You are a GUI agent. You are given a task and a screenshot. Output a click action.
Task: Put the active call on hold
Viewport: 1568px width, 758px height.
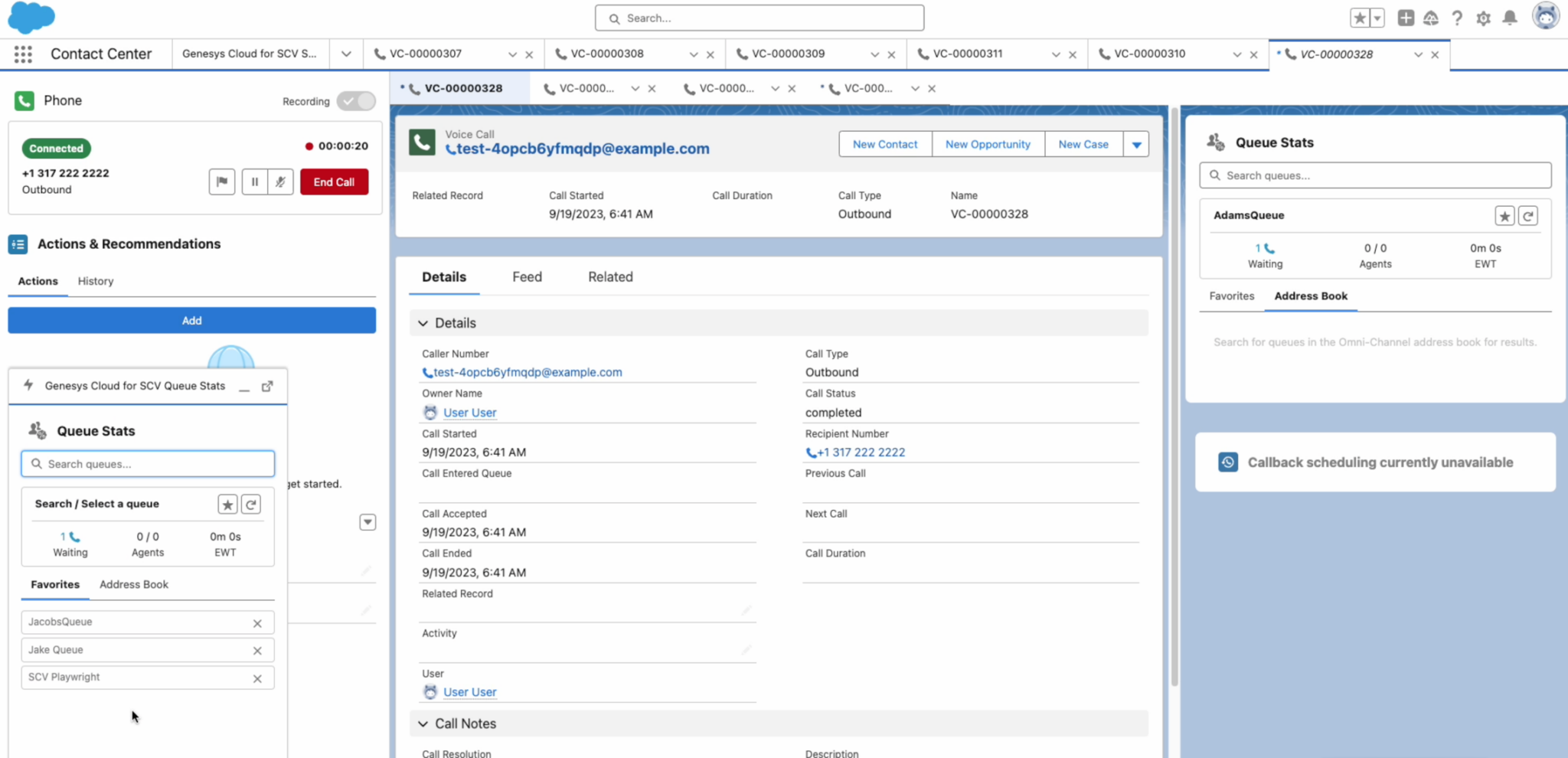[255, 181]
